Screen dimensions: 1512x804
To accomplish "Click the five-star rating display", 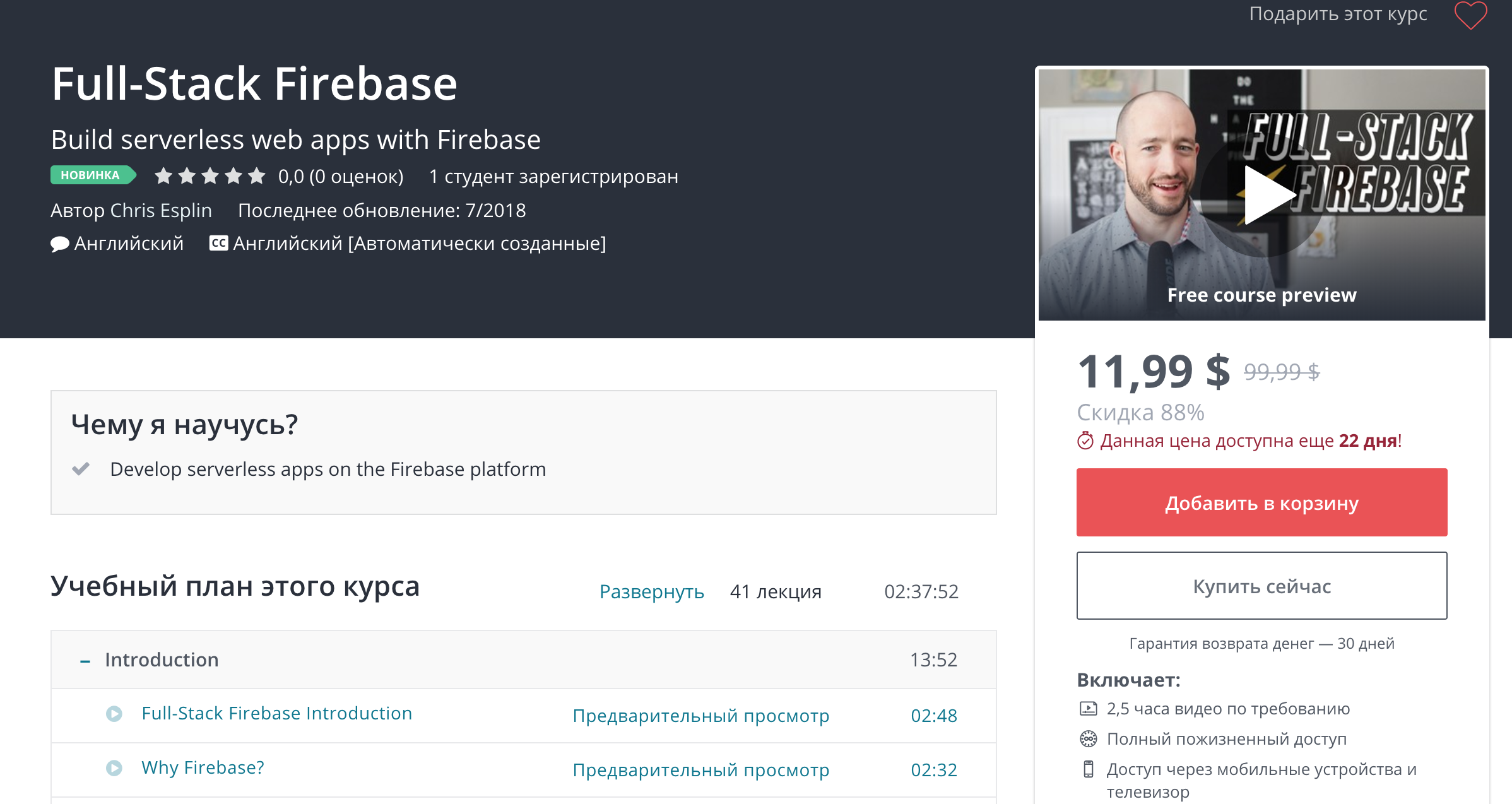I will (210, 176).
